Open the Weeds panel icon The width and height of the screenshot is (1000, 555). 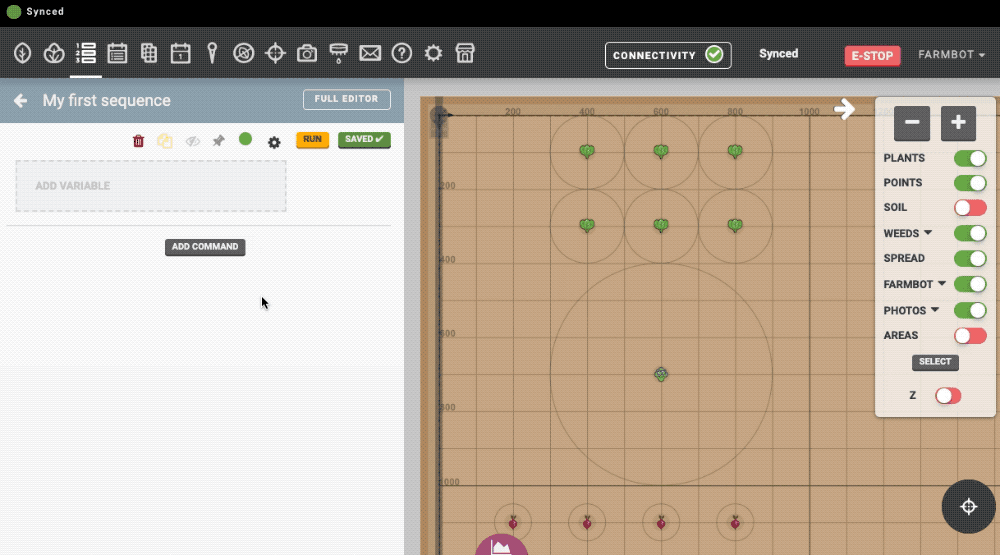243,53
